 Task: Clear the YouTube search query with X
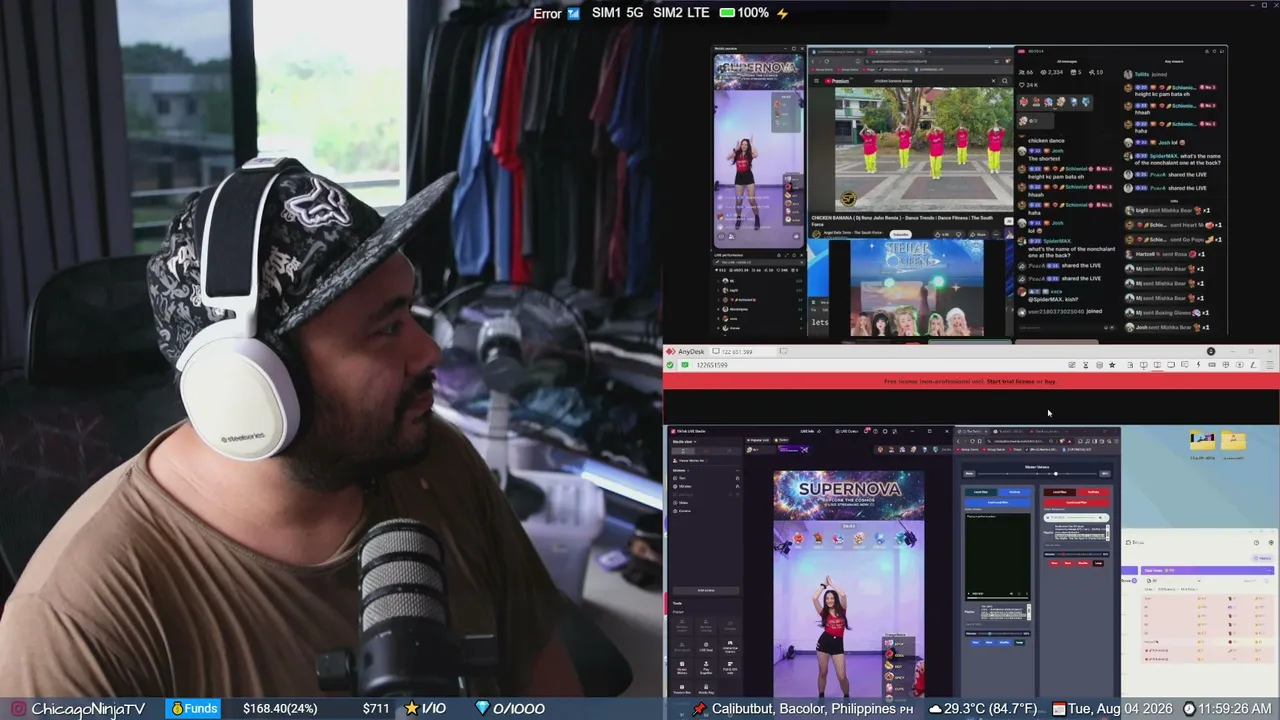click(993, 81)
